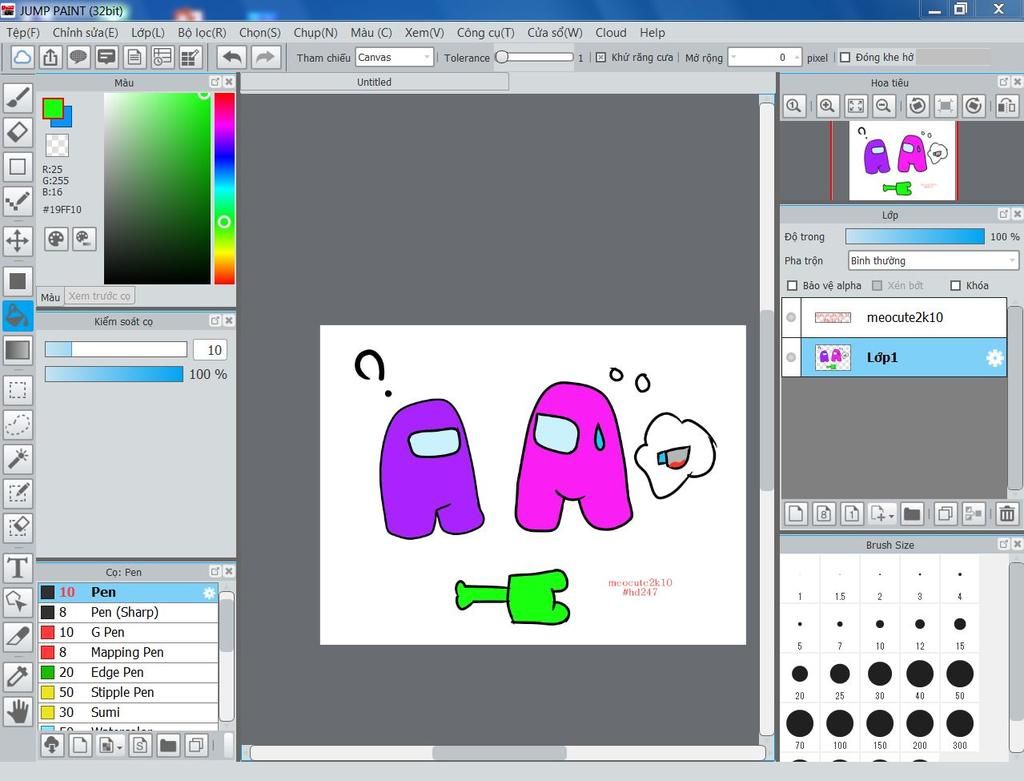This screenshot has height=781, width=1024.
Task: Adjust the Tolerance slider
Action: tap(534, 57)
